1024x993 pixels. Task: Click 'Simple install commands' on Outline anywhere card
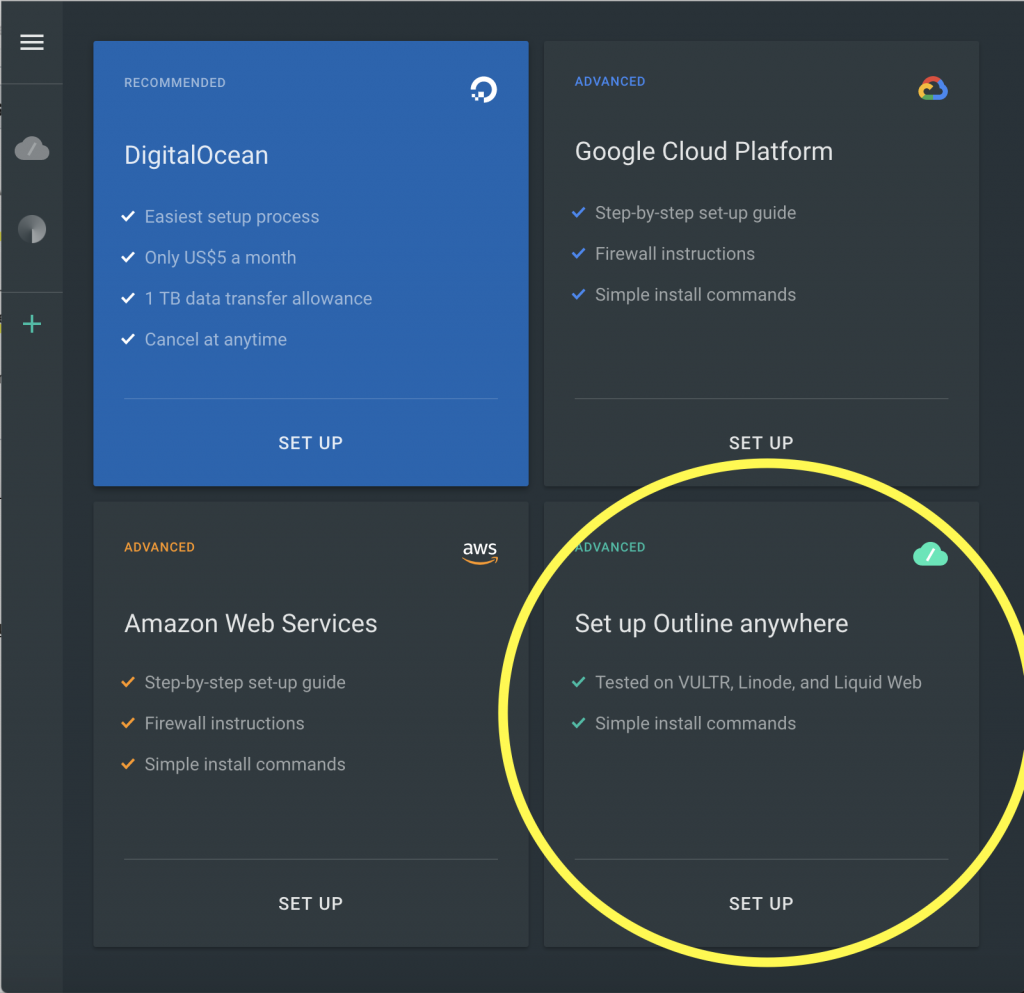pos(696,723)
